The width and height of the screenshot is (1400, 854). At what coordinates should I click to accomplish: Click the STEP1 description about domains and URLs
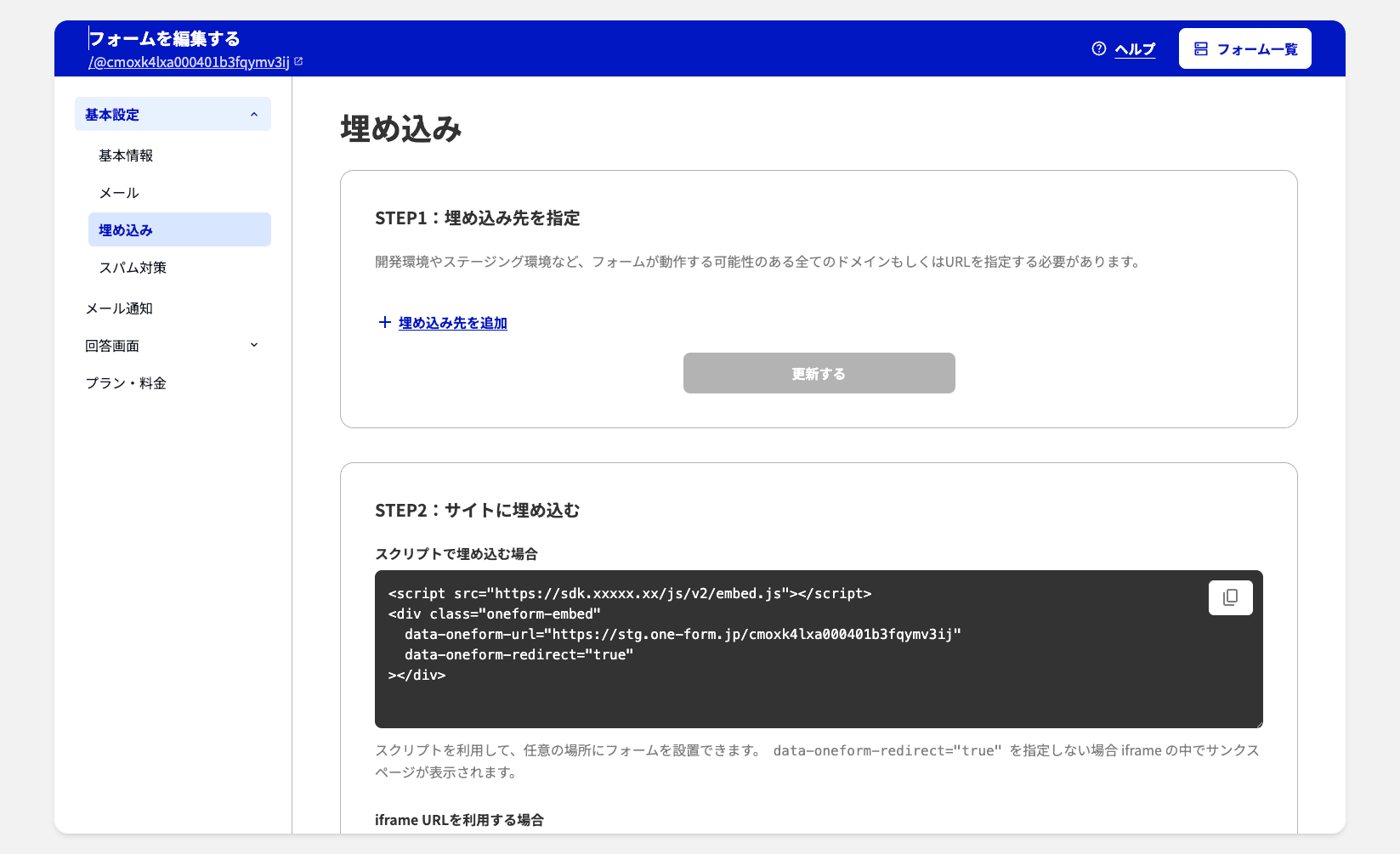pyautogui.click(x=758, y=262)
